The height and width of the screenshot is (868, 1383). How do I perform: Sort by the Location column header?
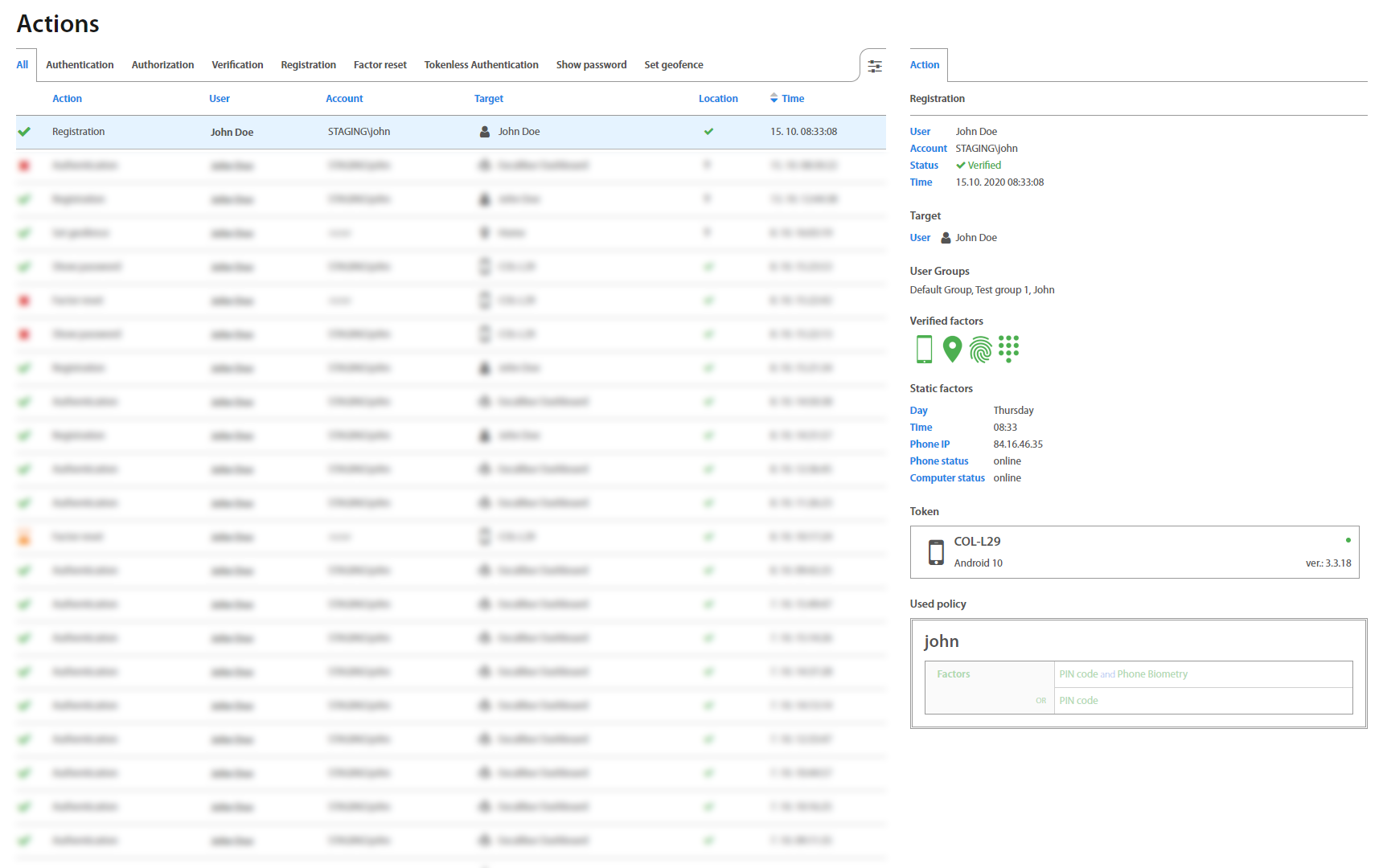pyautogui.click(x=717, y=99)
